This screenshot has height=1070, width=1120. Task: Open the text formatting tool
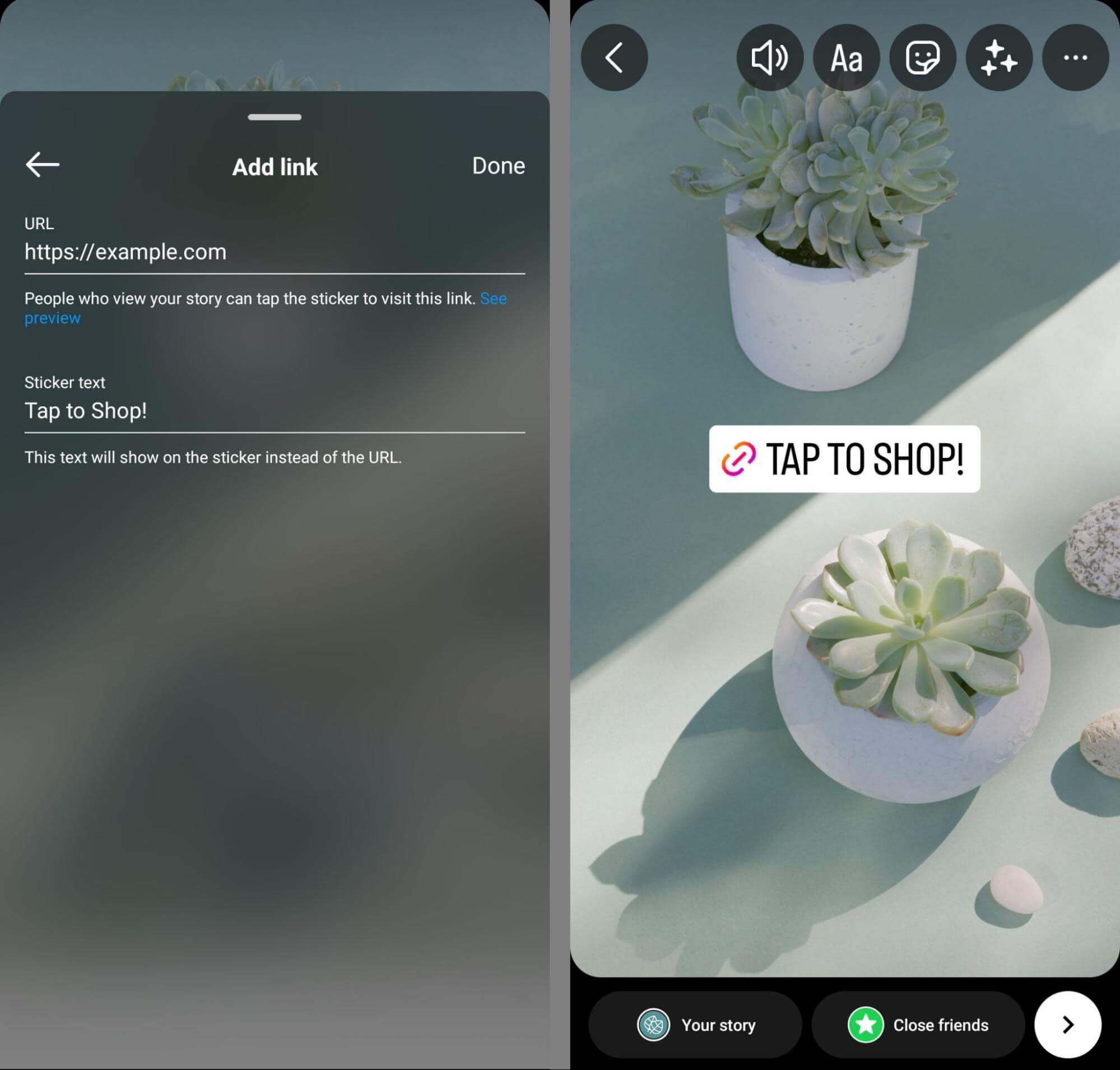pyautogui.click(x=846, y=57)
